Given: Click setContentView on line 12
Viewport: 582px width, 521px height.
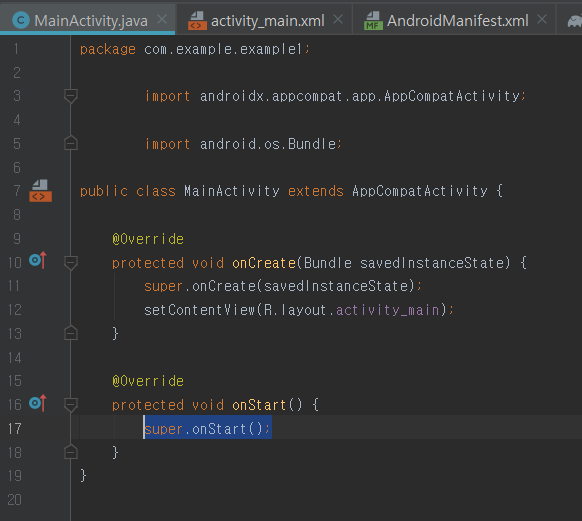Looking at the screenshot, I should [x=200, y=310].
